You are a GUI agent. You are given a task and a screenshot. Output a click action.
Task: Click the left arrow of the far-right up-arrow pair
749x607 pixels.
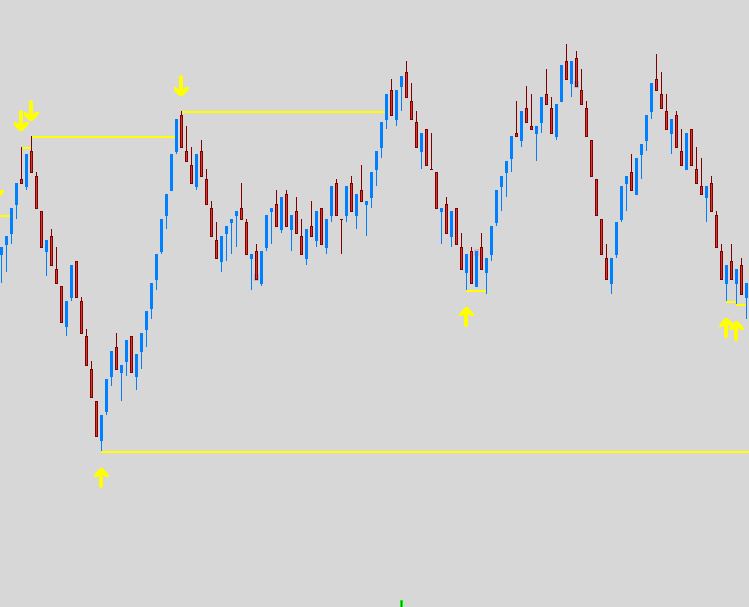point(726,327)
